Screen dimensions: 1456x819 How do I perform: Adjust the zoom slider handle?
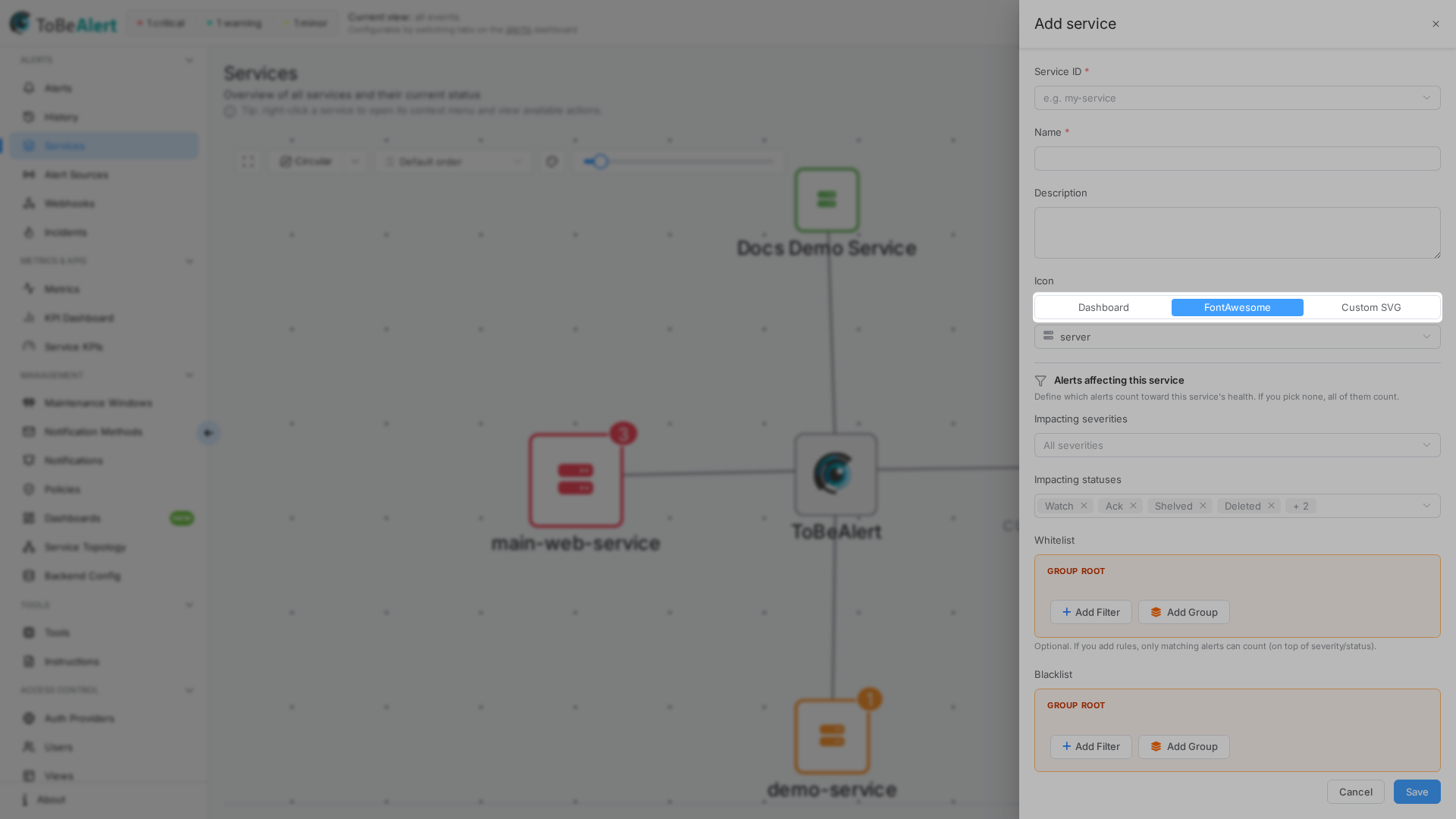[x=601, y=162]
